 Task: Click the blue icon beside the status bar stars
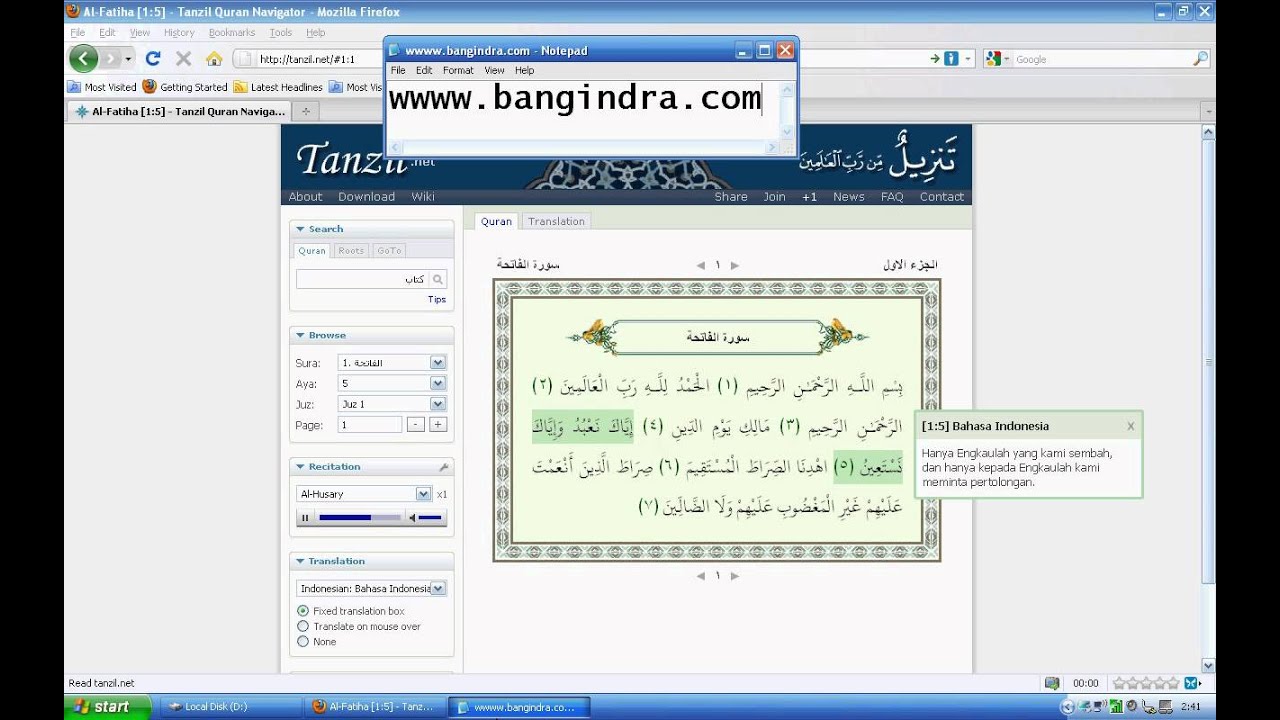coord(1191,683)
